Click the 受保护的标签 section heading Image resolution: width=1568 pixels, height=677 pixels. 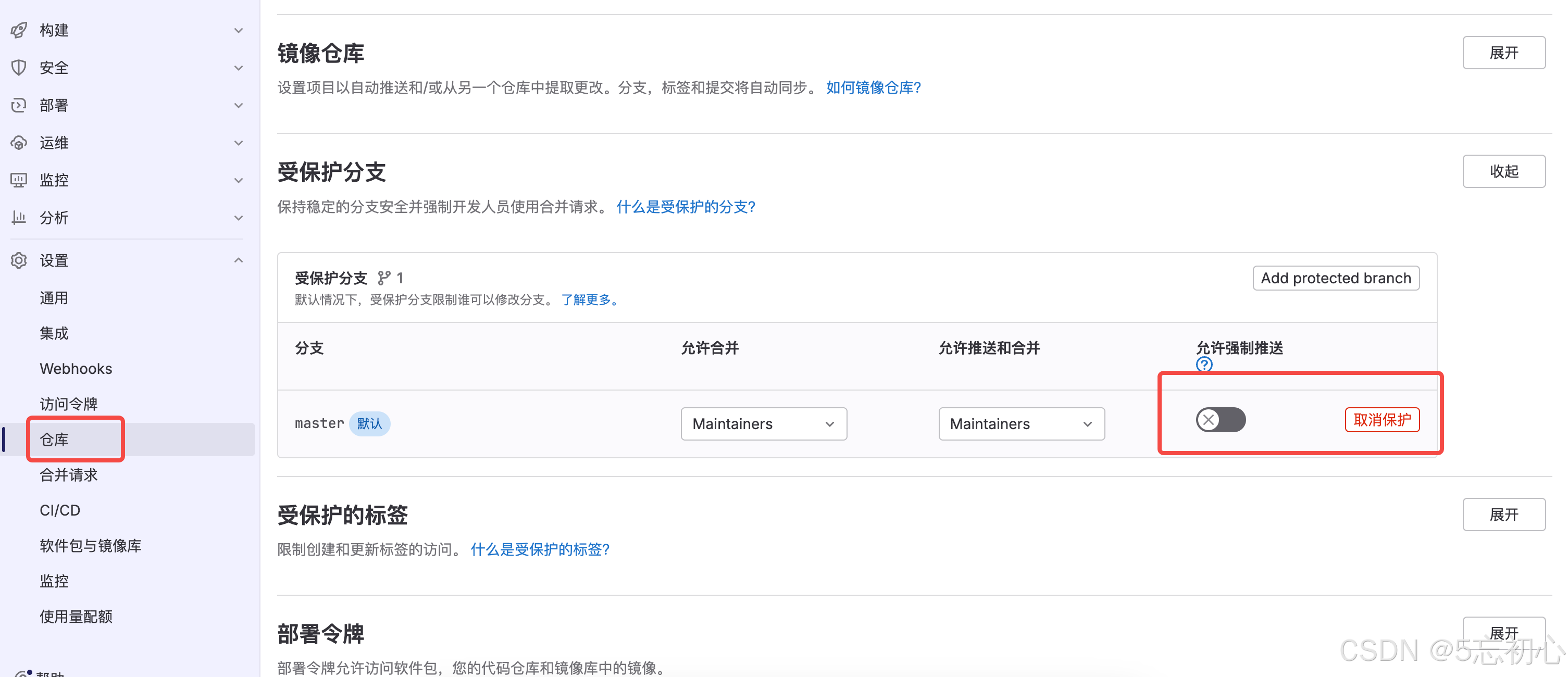[x=342, y=515]
